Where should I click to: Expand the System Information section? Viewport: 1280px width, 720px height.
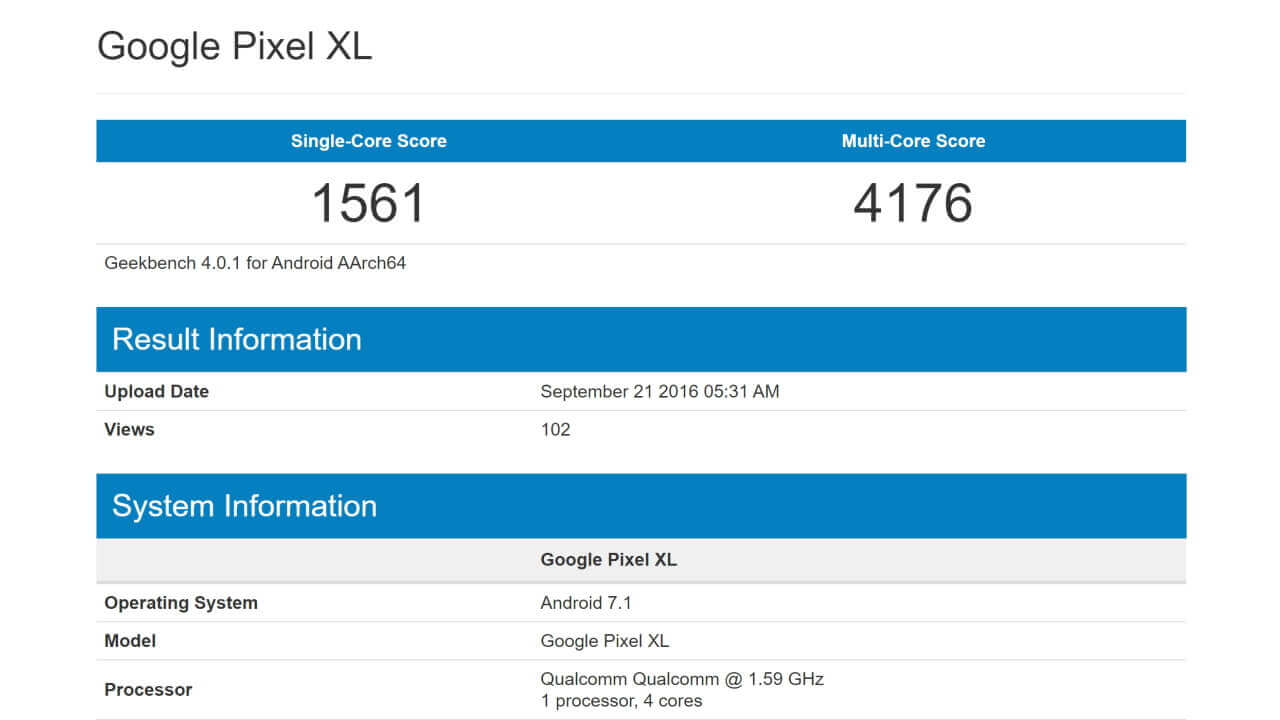(245, 506)
